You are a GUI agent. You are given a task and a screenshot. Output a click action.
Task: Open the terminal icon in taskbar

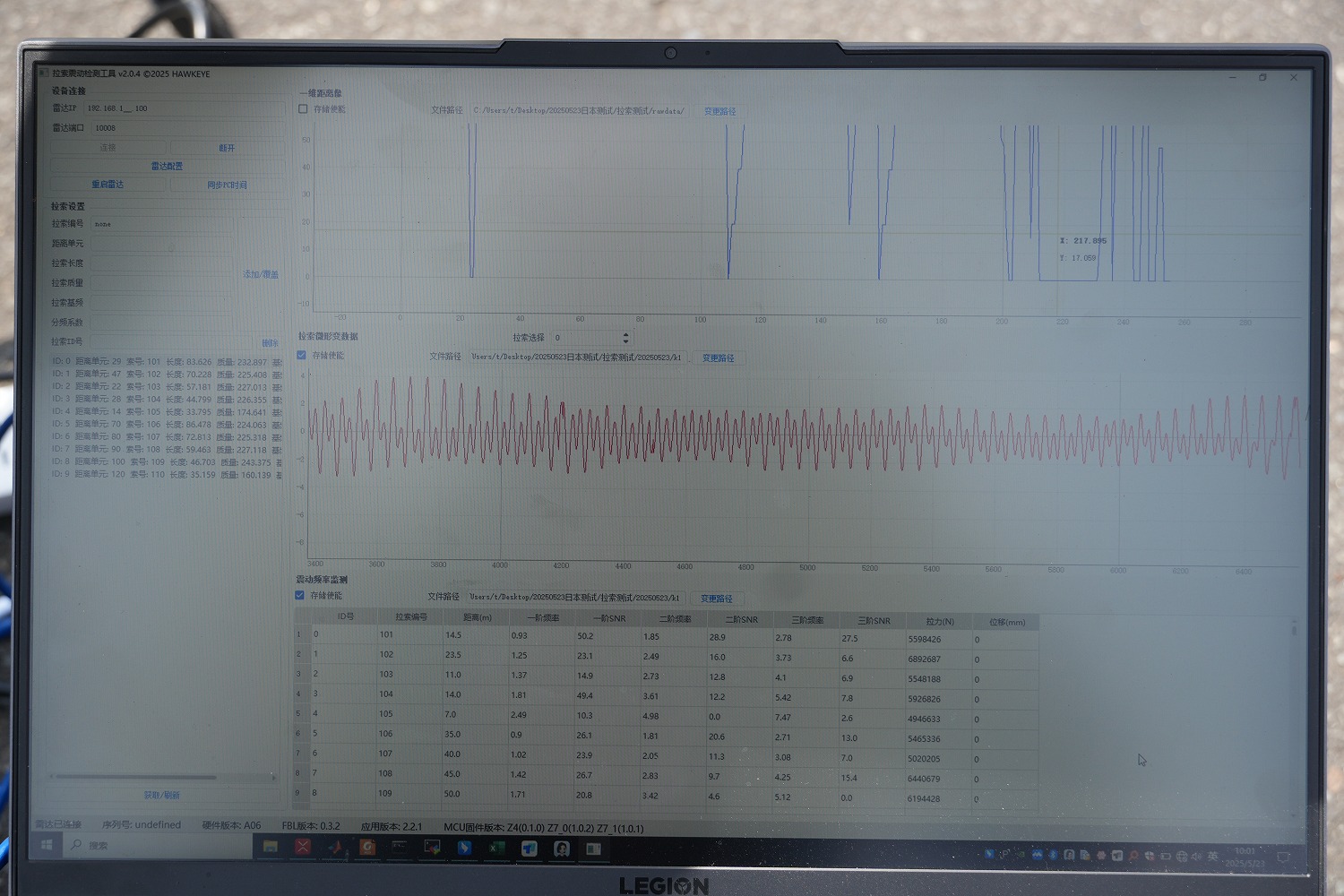(400, 847)
